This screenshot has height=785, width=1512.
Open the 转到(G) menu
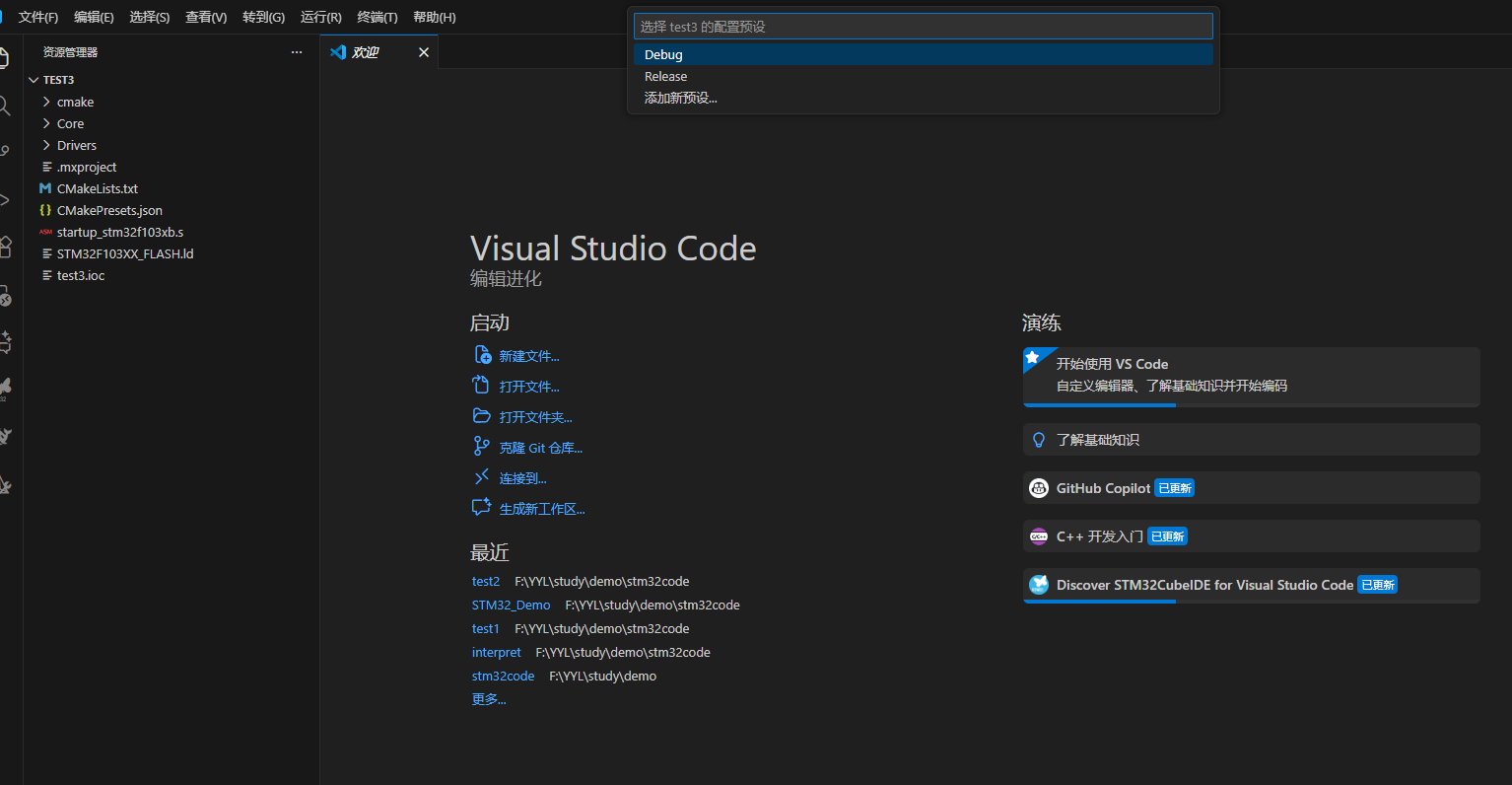coord(263,17)
